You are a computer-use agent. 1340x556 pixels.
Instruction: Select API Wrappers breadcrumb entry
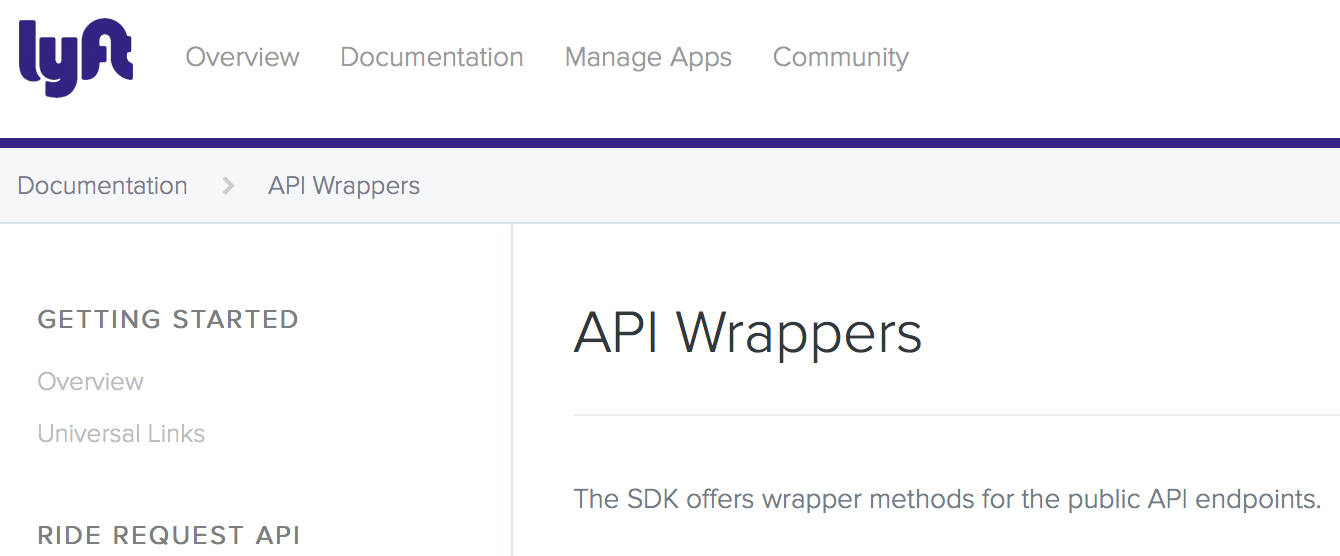click(344, 186)
